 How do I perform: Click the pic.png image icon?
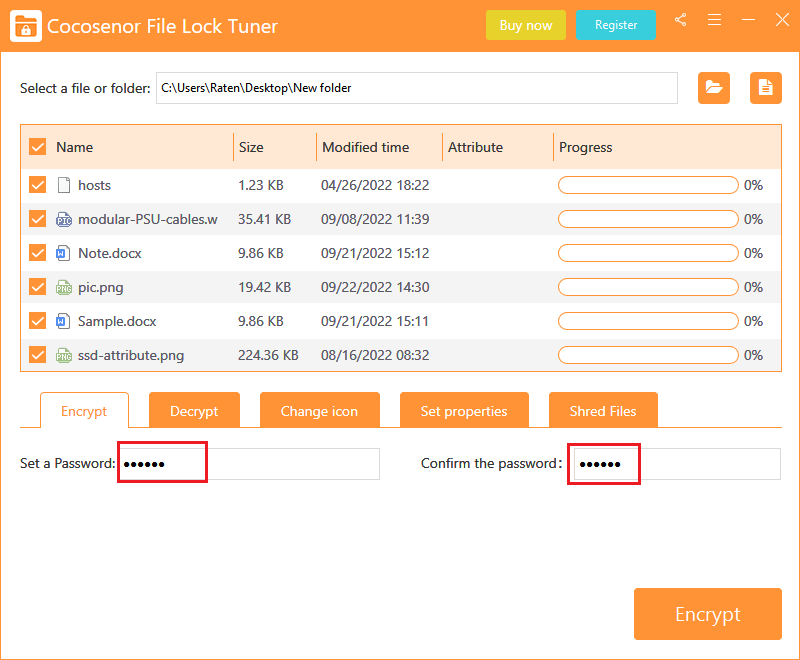[64, 287]
